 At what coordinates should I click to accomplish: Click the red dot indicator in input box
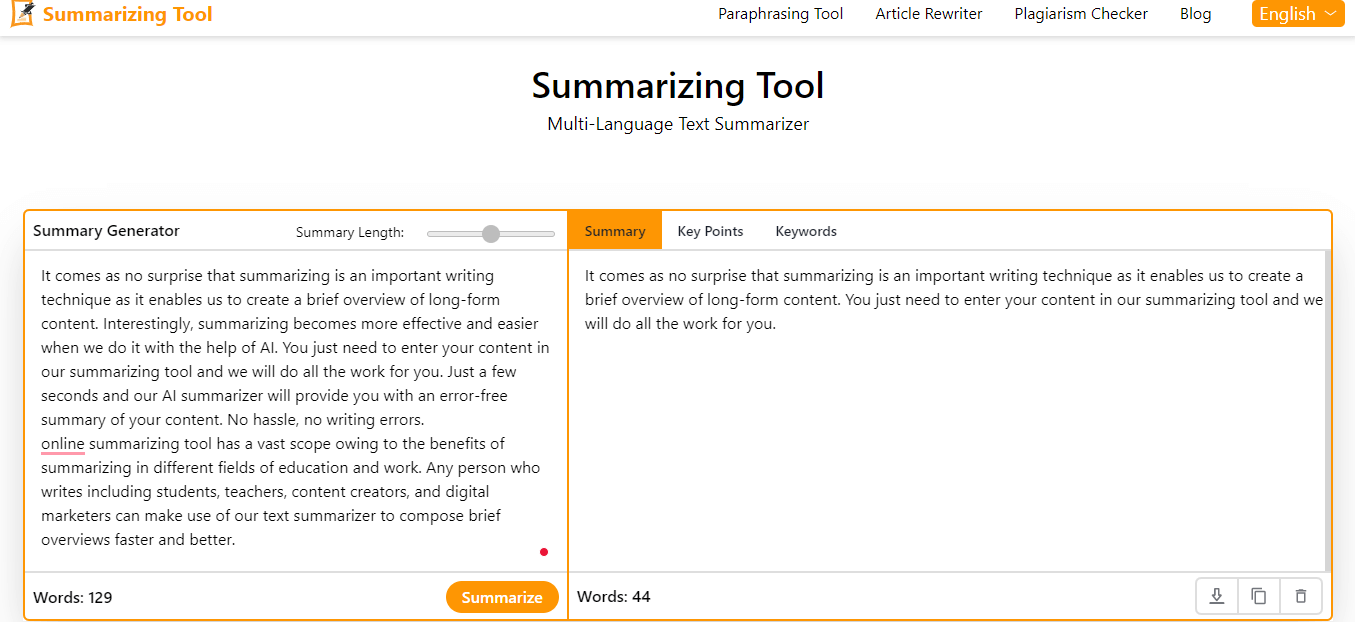point(544,552)
